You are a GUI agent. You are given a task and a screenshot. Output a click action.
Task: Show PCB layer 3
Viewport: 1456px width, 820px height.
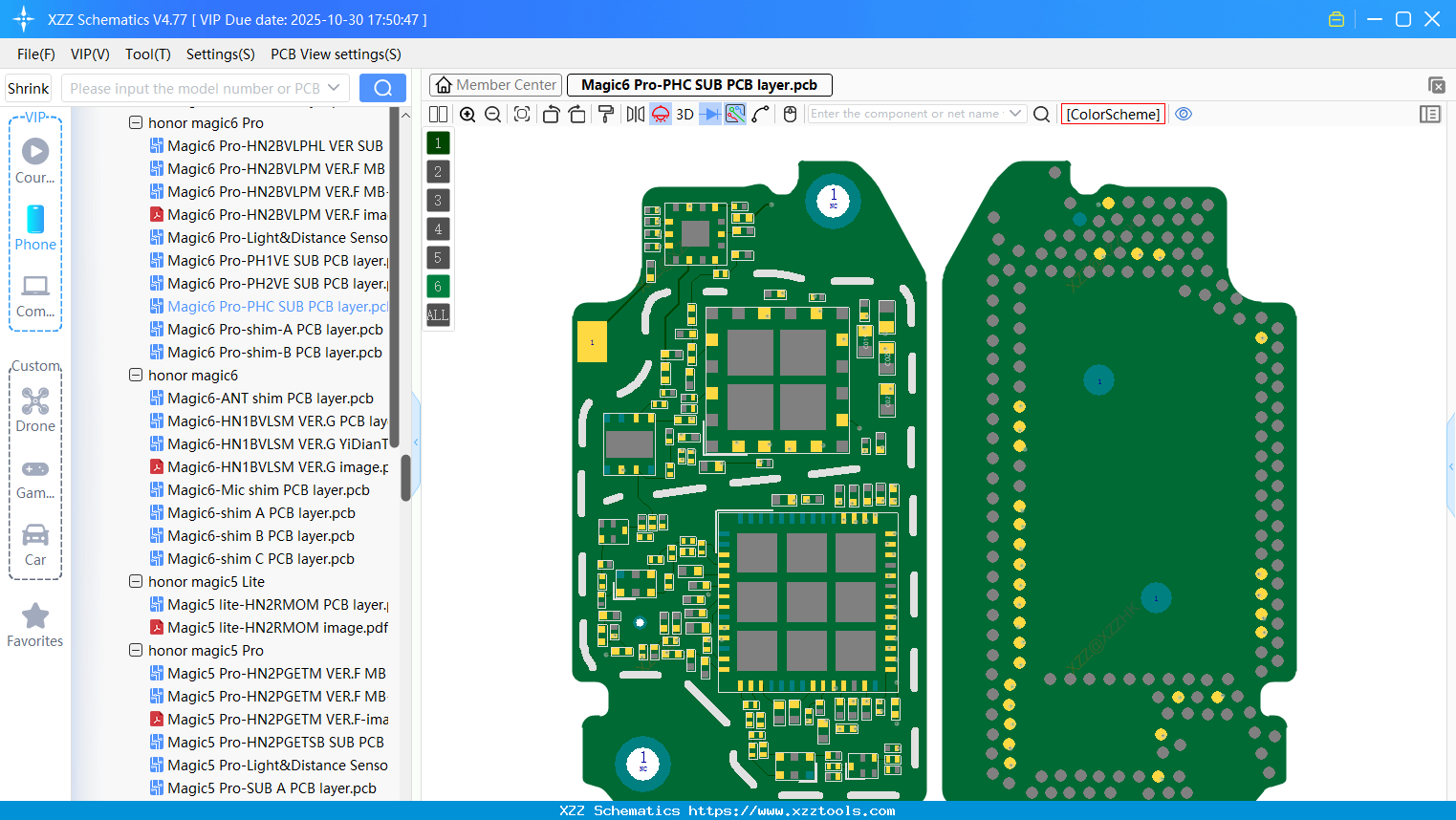coord(438,201)
